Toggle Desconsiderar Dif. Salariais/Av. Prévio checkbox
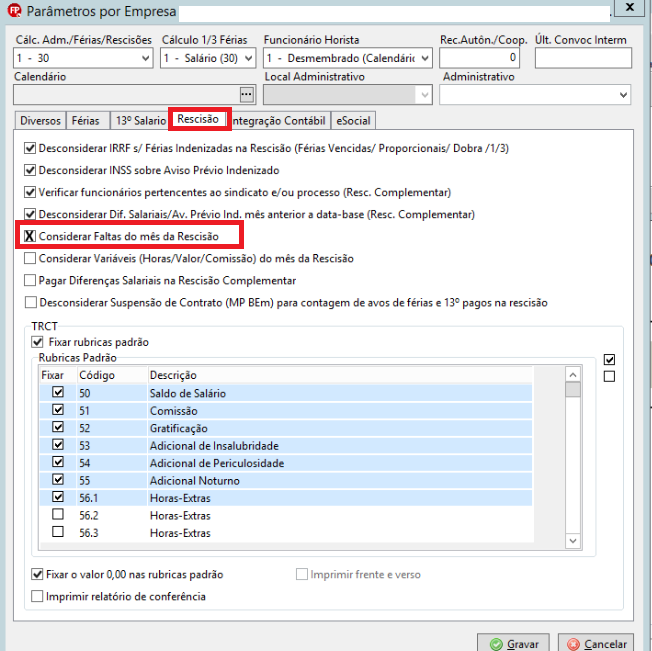 [x=30, y=214]
